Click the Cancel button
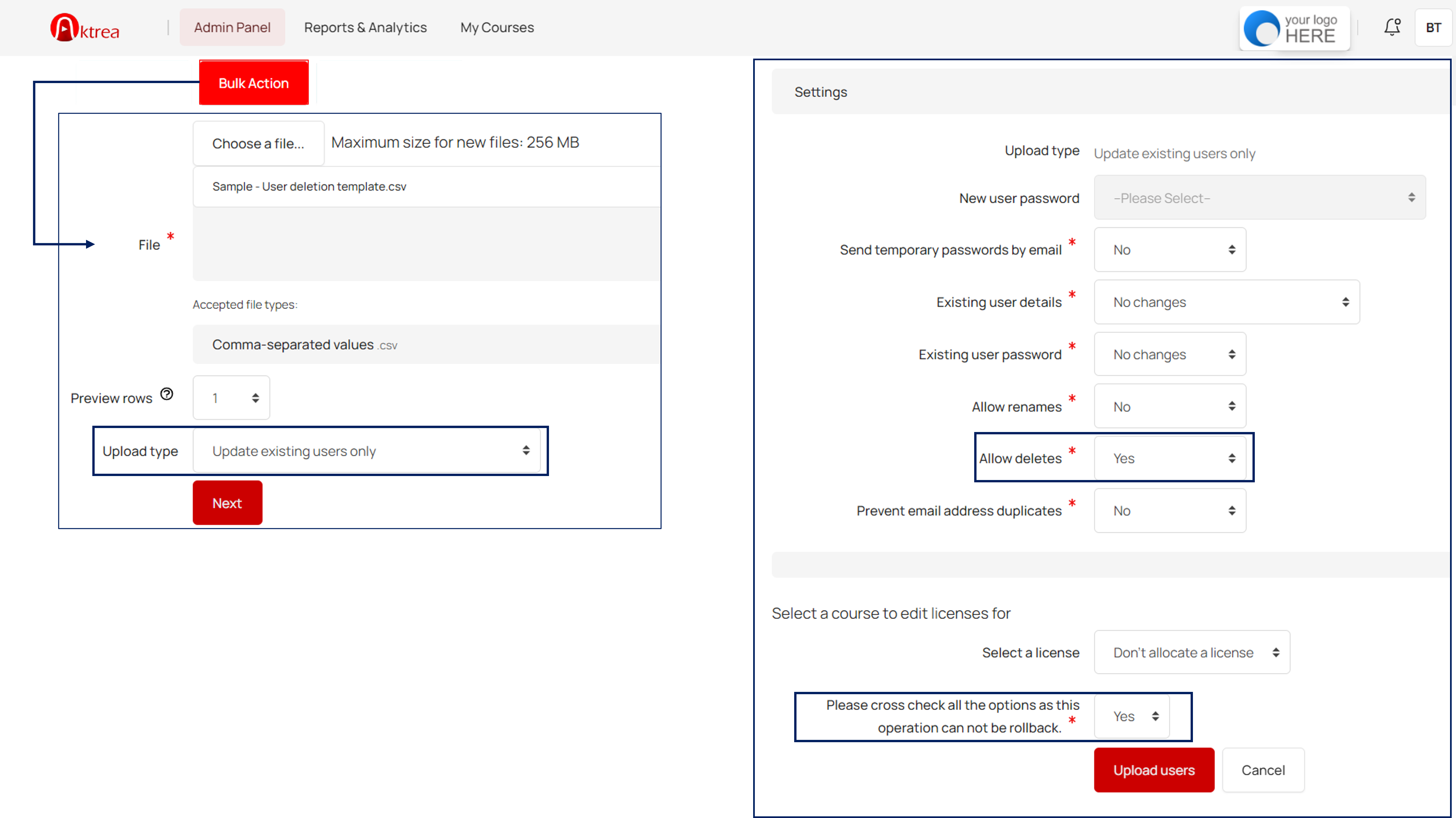The width and height of the screenshot is (1456, 818). pyautogui.click(x=1263, y=770)
